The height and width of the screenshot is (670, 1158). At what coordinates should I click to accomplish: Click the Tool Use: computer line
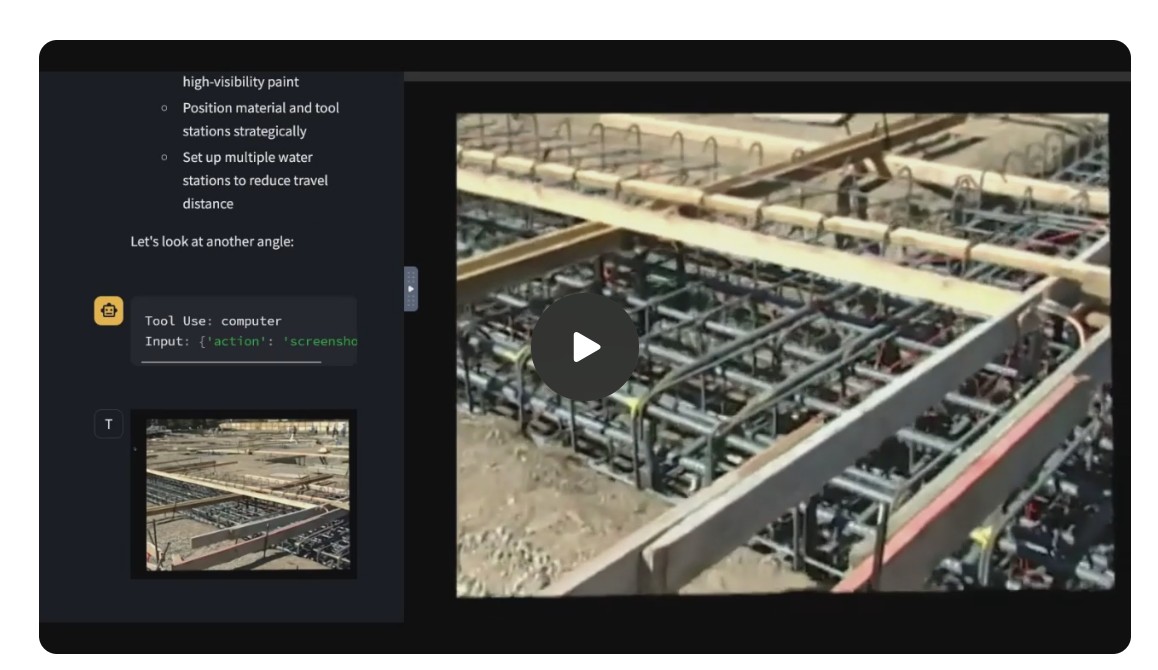(213, 321)
